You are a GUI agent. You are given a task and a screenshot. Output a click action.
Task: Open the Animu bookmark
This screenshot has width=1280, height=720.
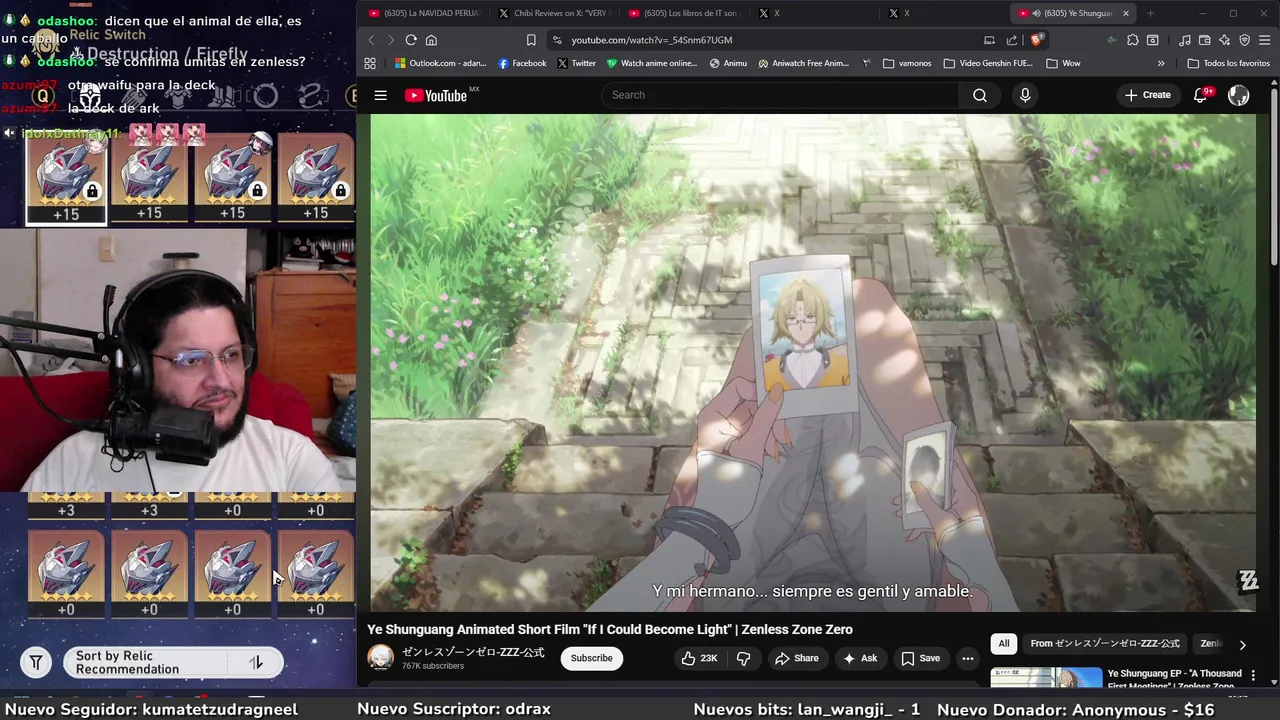[x=728, y=63]
